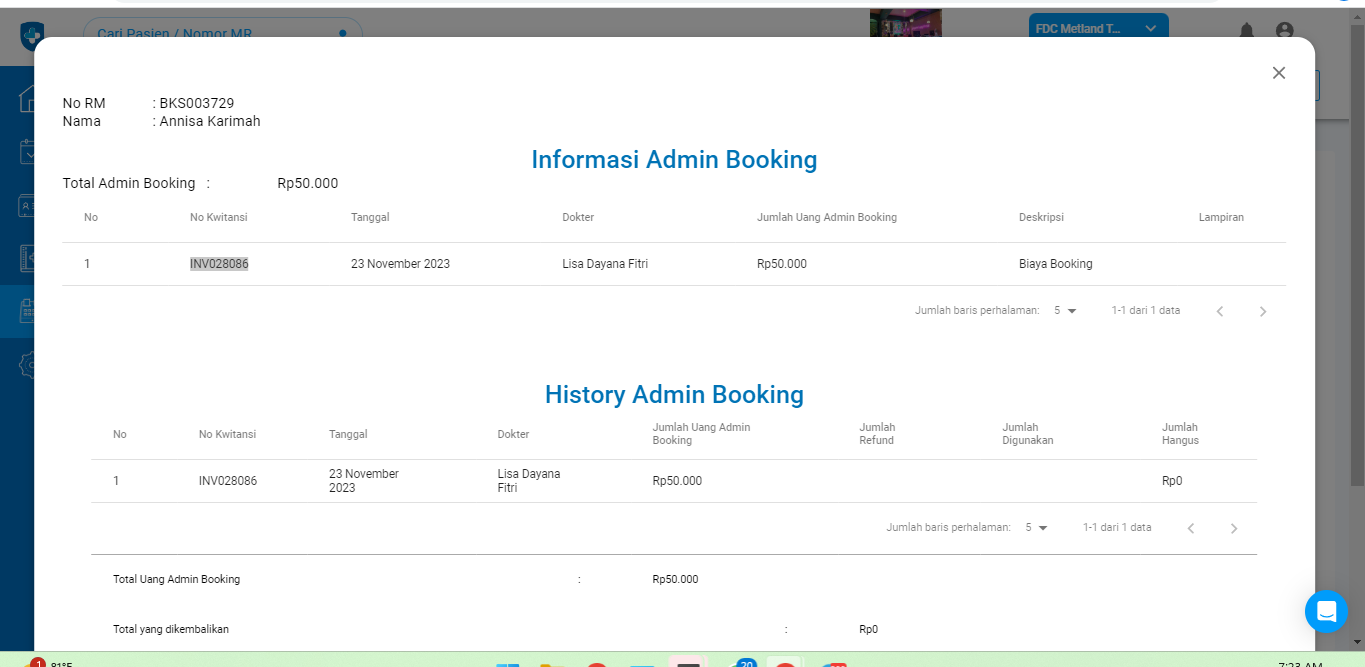Open rows-per-page dropdown in History Admin Booking
This screenshot has height=667, width=1365.
[1036, 528]
